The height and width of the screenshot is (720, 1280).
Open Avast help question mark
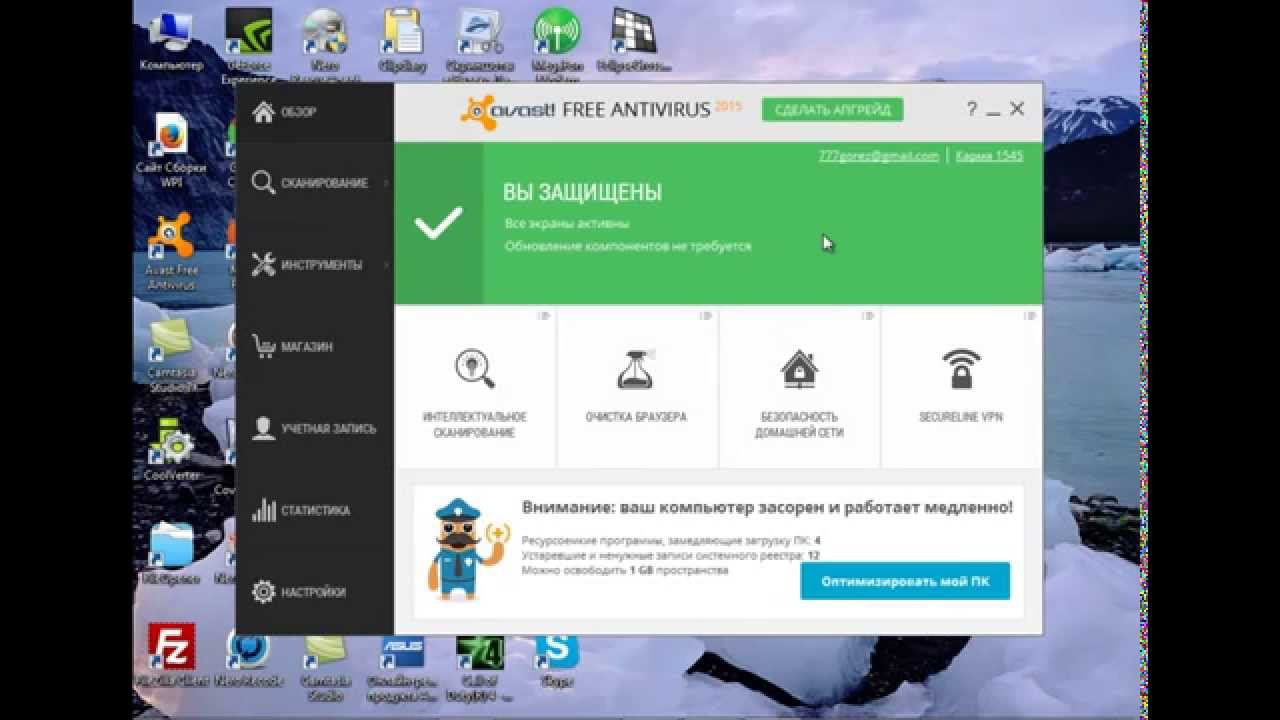tap(971, 109)
